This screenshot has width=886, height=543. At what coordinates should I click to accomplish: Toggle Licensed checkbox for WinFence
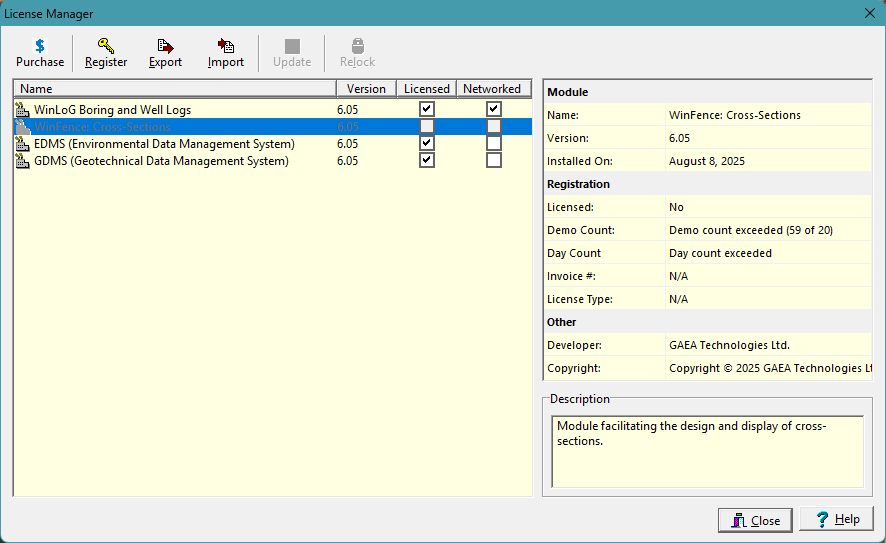click(427, 126)
